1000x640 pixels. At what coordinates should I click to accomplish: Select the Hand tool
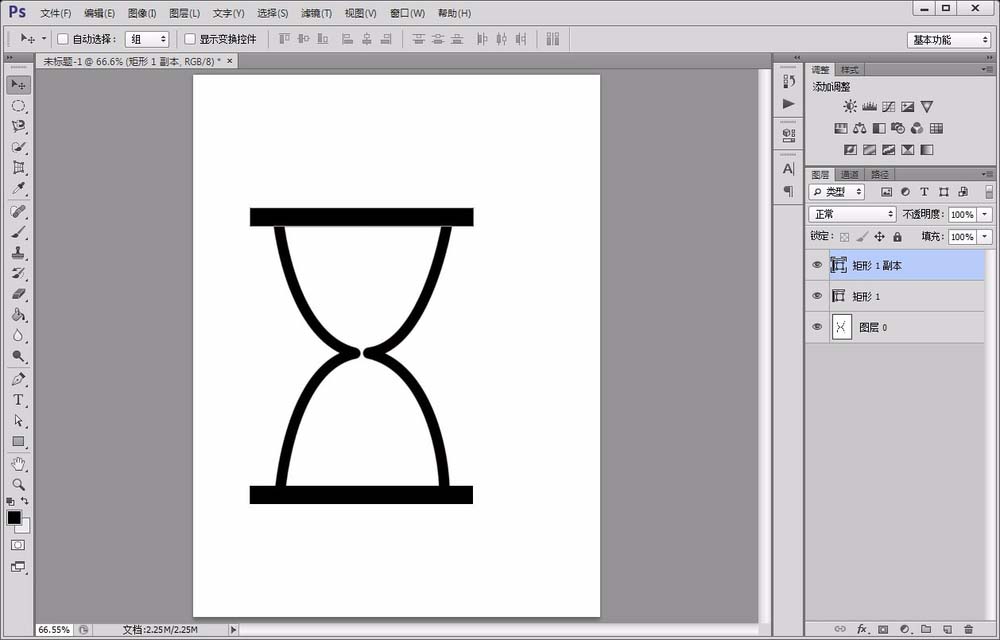18,463
